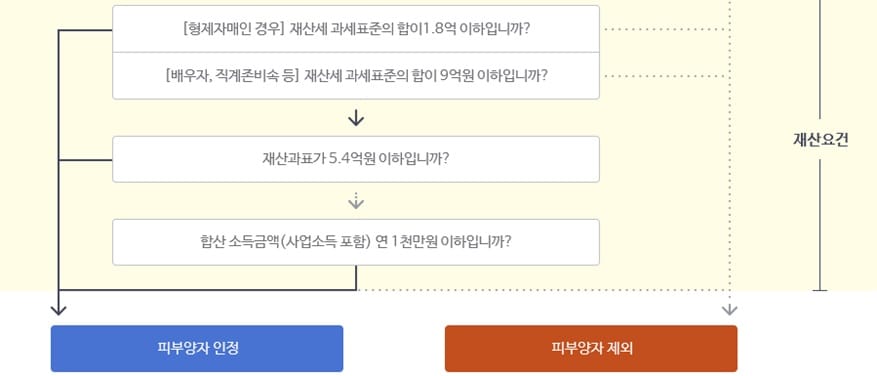This screenshot has width=877, height=376.
Task: Click the 합산 소득금액 연 1천만원 question box
Action: coord(356,242)
